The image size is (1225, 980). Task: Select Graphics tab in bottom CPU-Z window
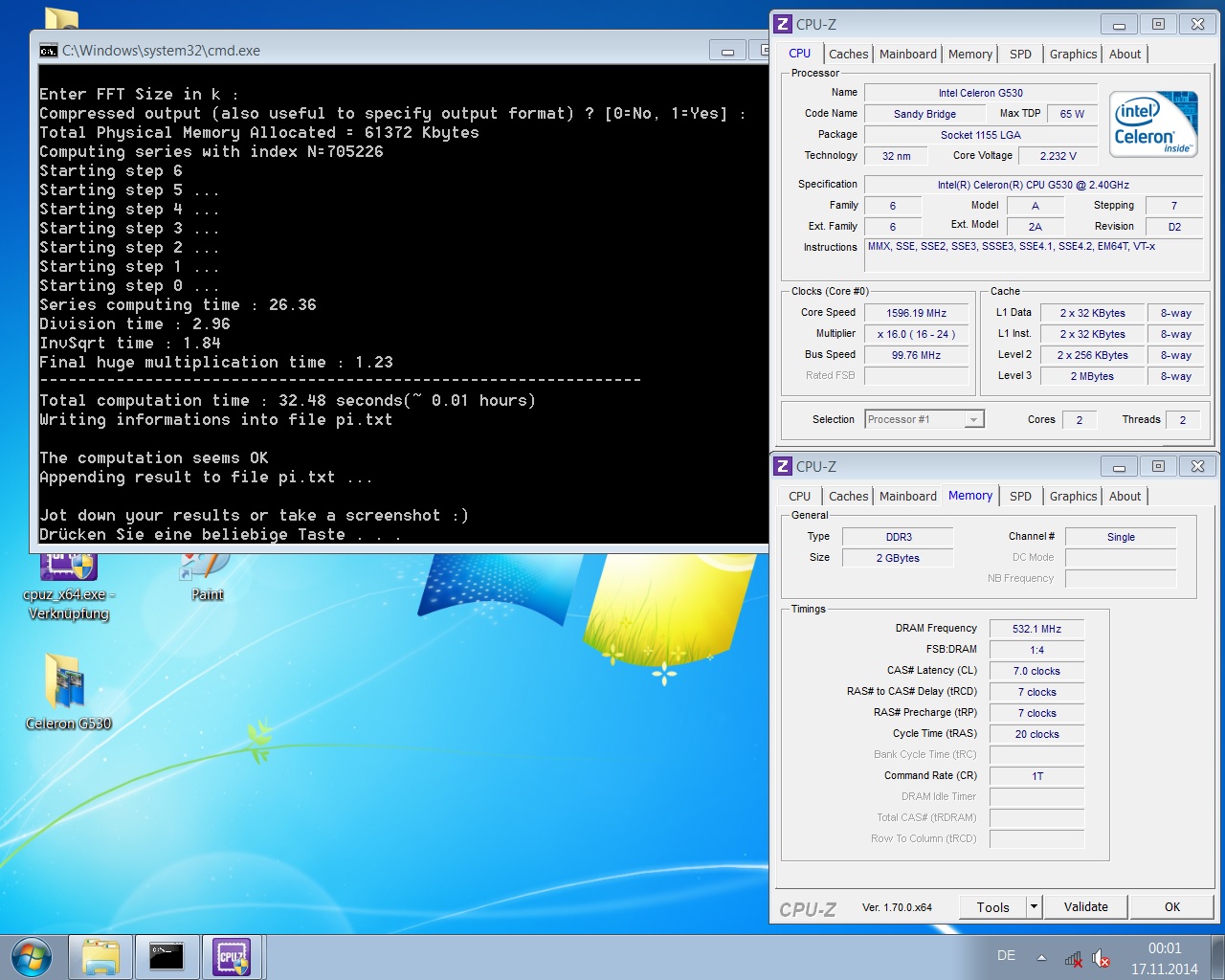1073,497
